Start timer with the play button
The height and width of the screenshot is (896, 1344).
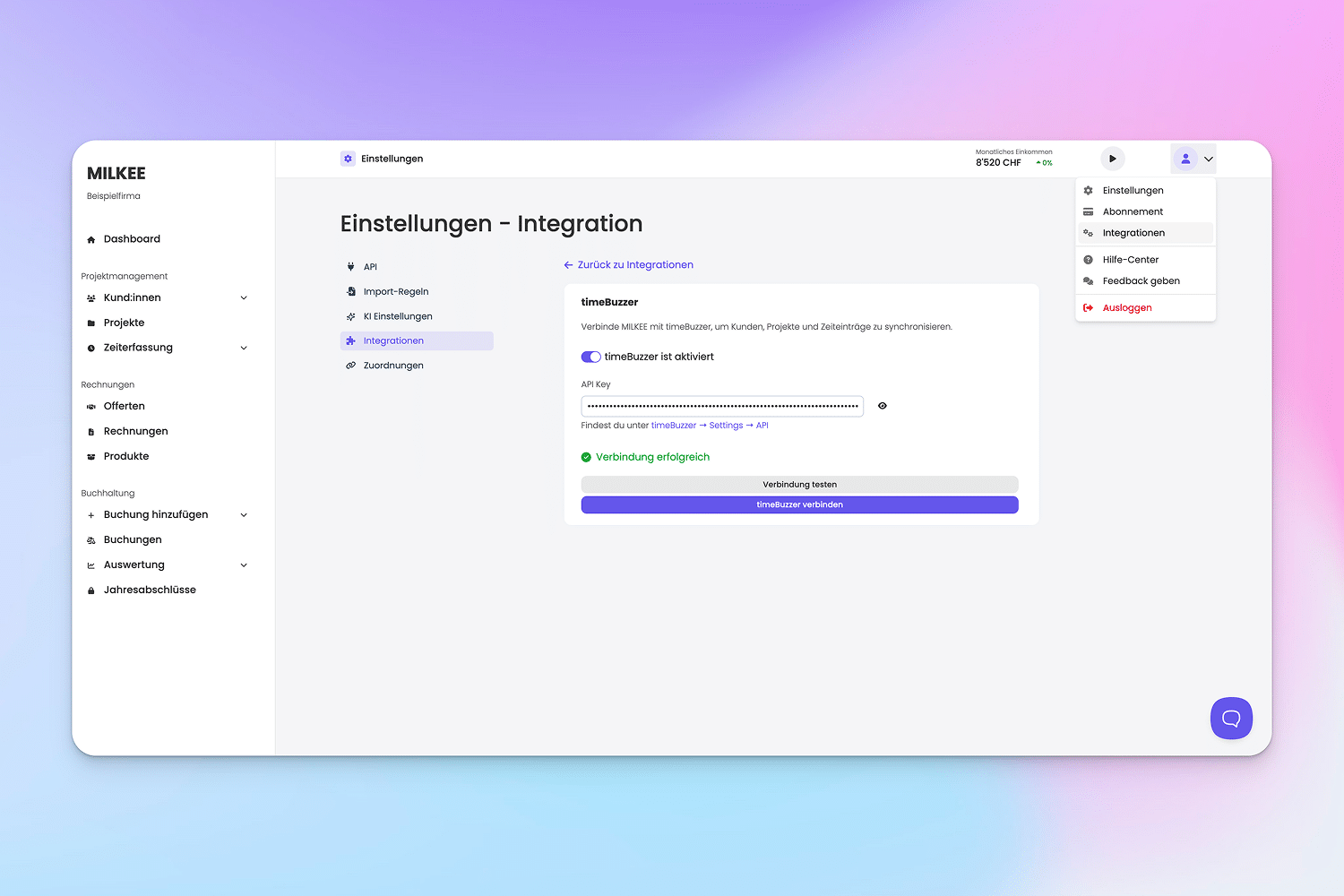tap(1112, 159)
